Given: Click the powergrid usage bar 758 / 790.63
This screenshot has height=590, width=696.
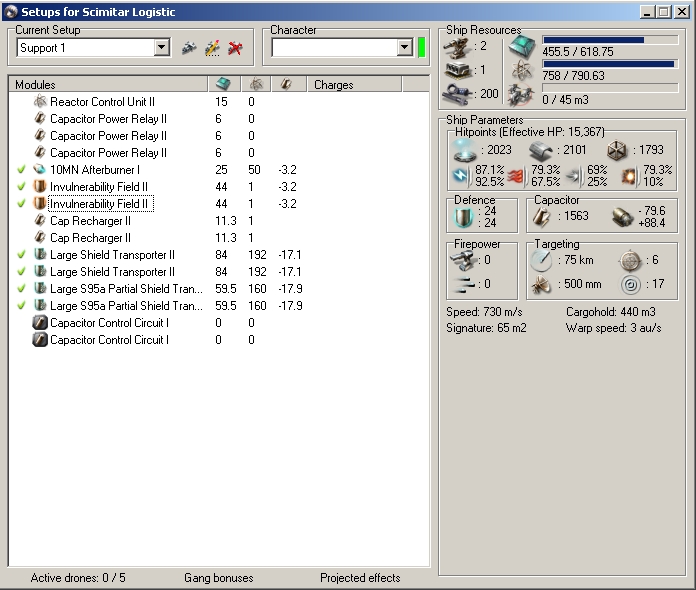Looking at the screenshot, I should pyautogui.click(x=610, y=64).
